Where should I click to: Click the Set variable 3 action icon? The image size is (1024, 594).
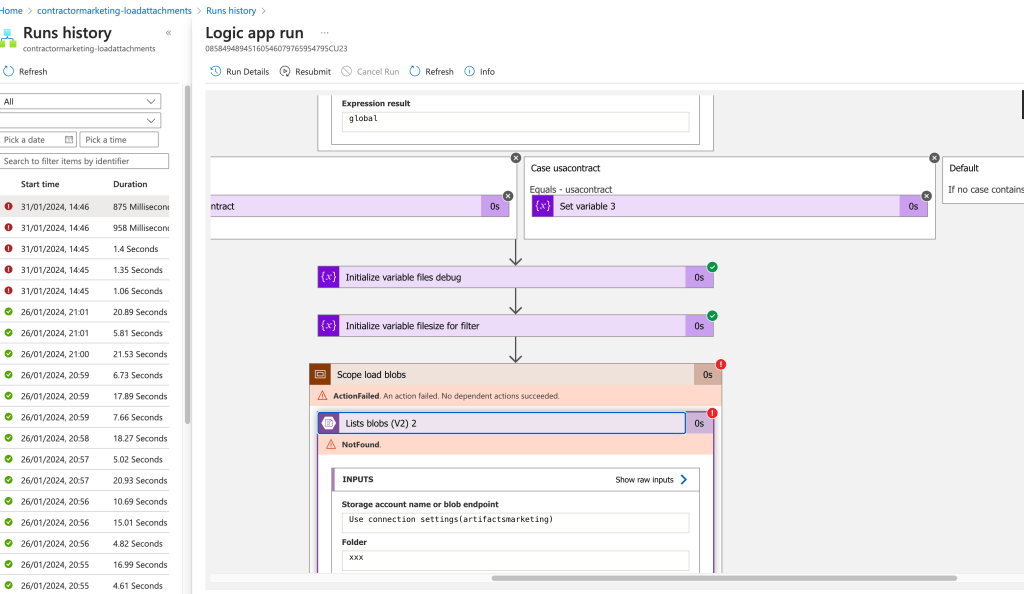pos(543,206)
